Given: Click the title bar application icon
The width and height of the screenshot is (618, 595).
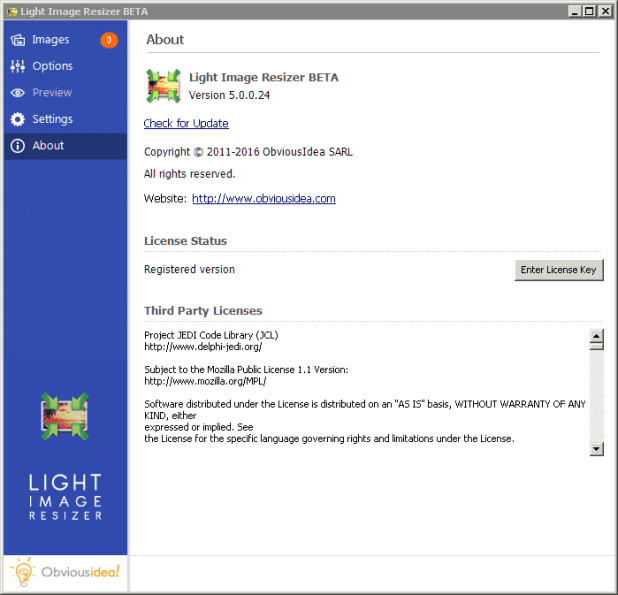Looking at the screenshot, I should click(12, 11).
